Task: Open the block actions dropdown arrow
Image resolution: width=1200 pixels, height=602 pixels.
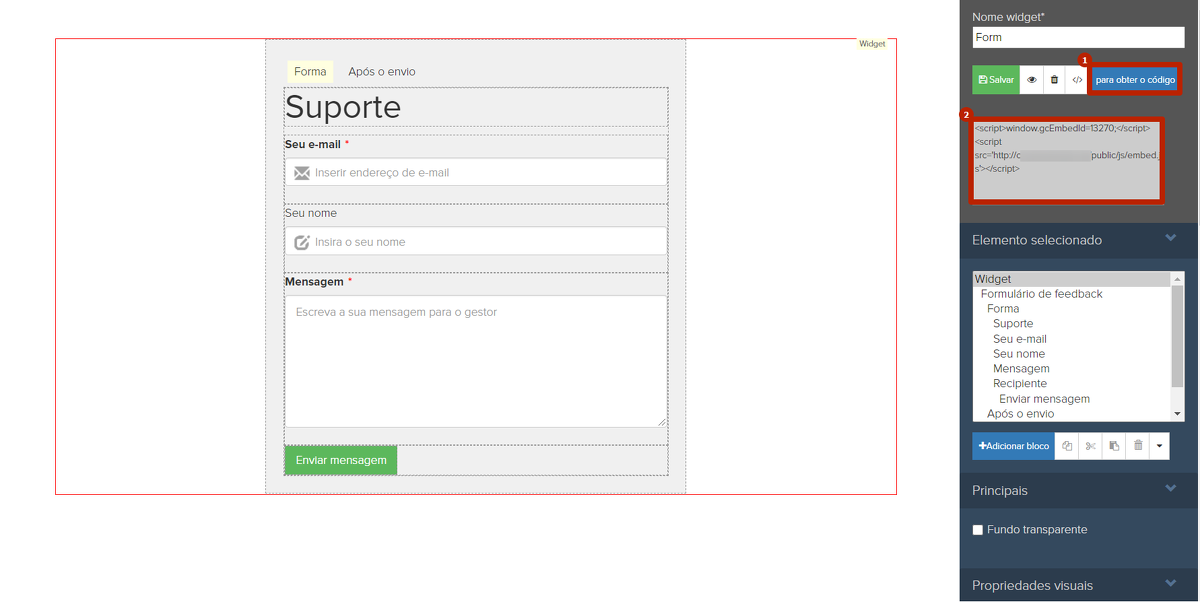Action: tap(1159, 446)
